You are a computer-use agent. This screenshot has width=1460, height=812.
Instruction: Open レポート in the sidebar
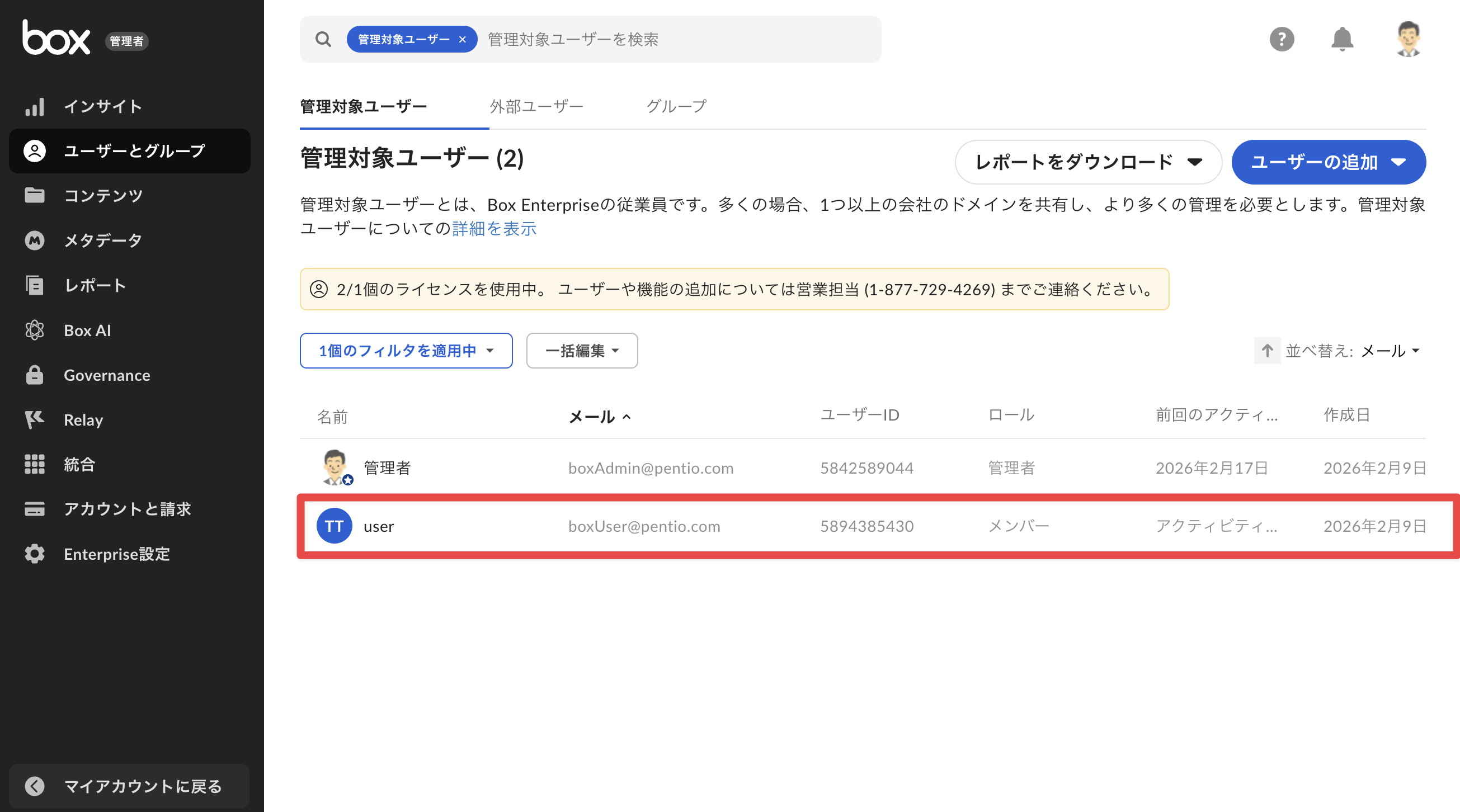pos(130,285)
